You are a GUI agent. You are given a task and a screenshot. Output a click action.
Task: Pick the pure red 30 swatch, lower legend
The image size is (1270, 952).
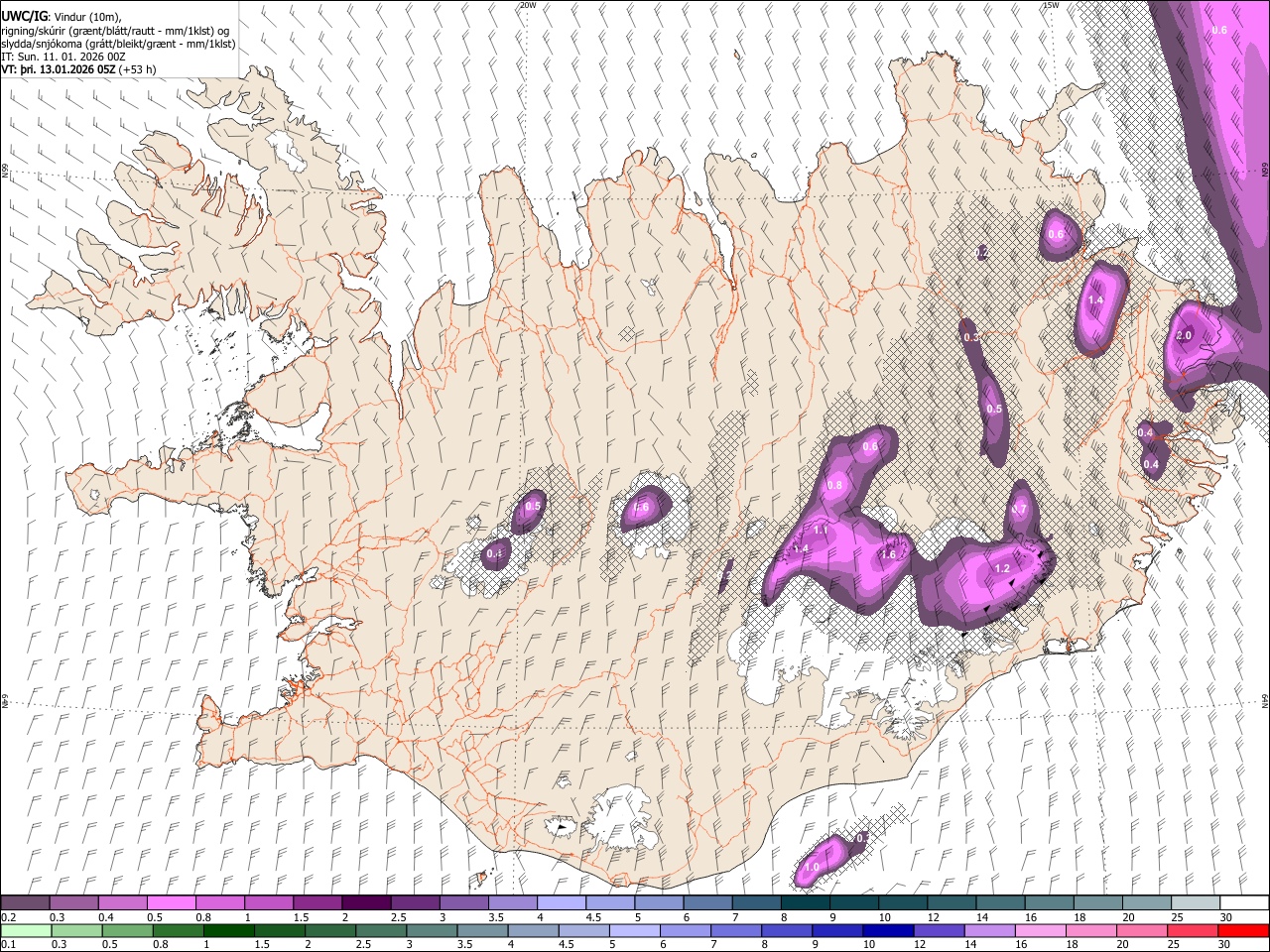click(1244, 930)
